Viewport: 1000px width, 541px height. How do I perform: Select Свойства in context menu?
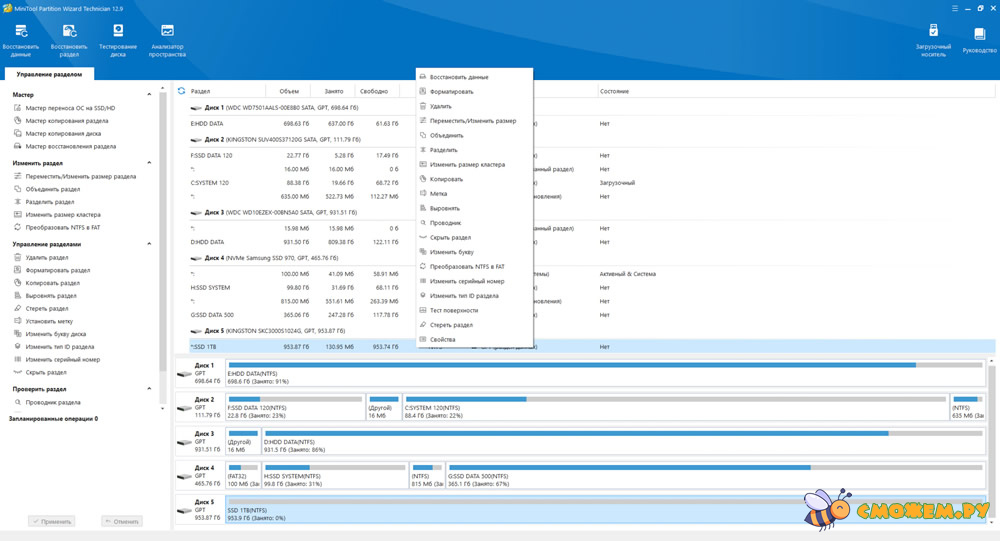pos(474,339)
